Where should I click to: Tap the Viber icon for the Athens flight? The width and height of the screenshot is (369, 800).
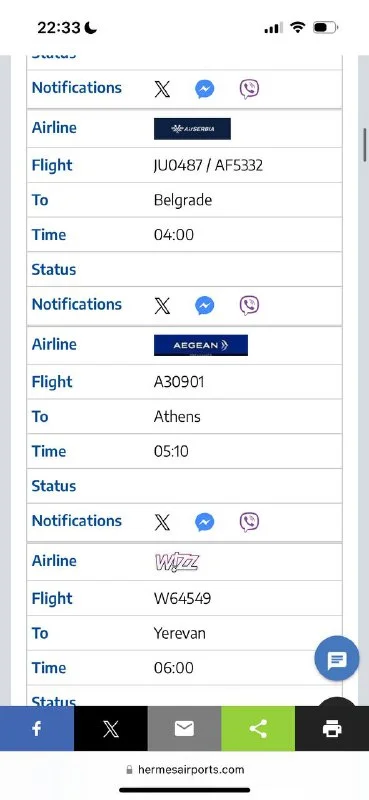coord(249,522)
